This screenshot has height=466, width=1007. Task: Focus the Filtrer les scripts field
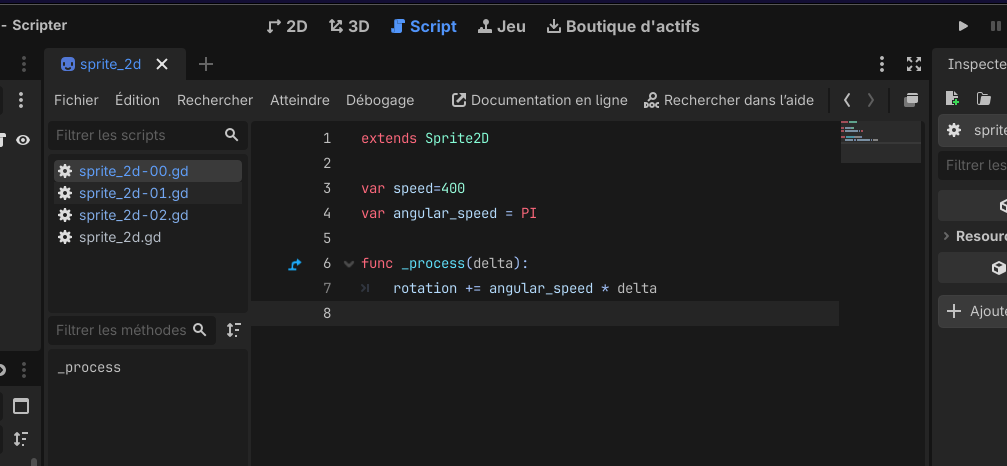click(x=148, y=135)
